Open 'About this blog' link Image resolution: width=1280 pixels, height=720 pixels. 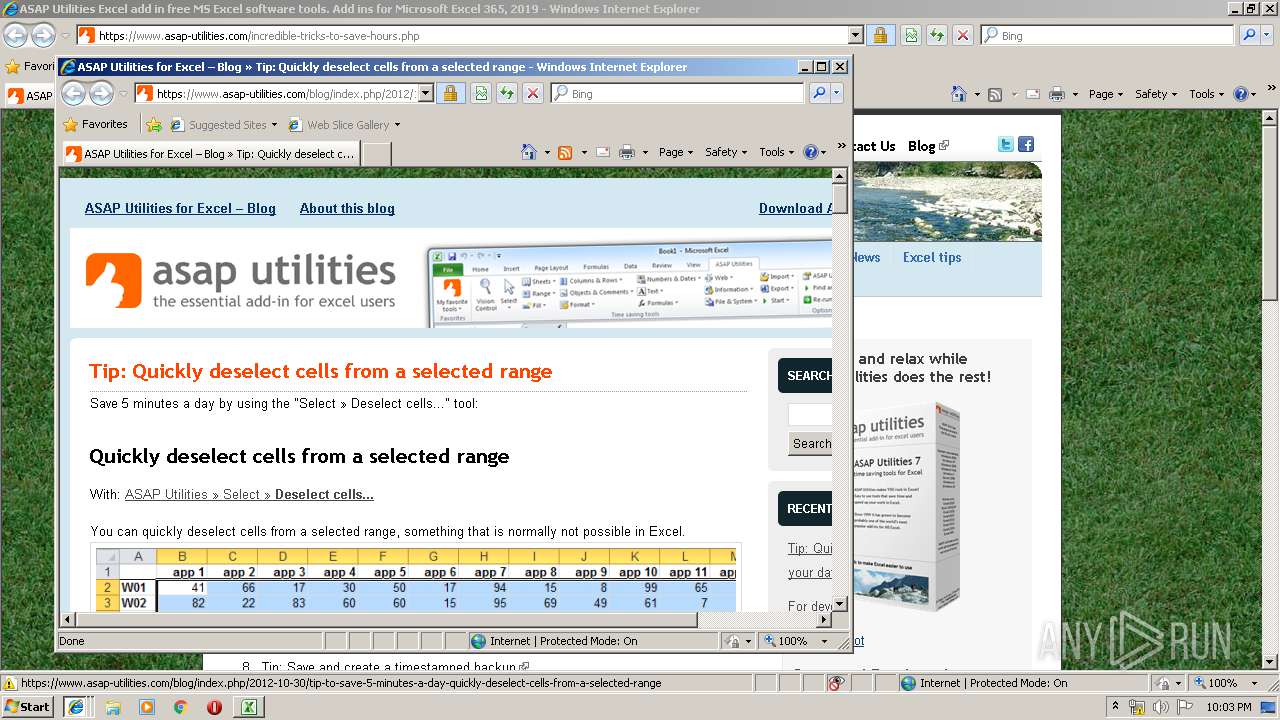click(347, 208)
